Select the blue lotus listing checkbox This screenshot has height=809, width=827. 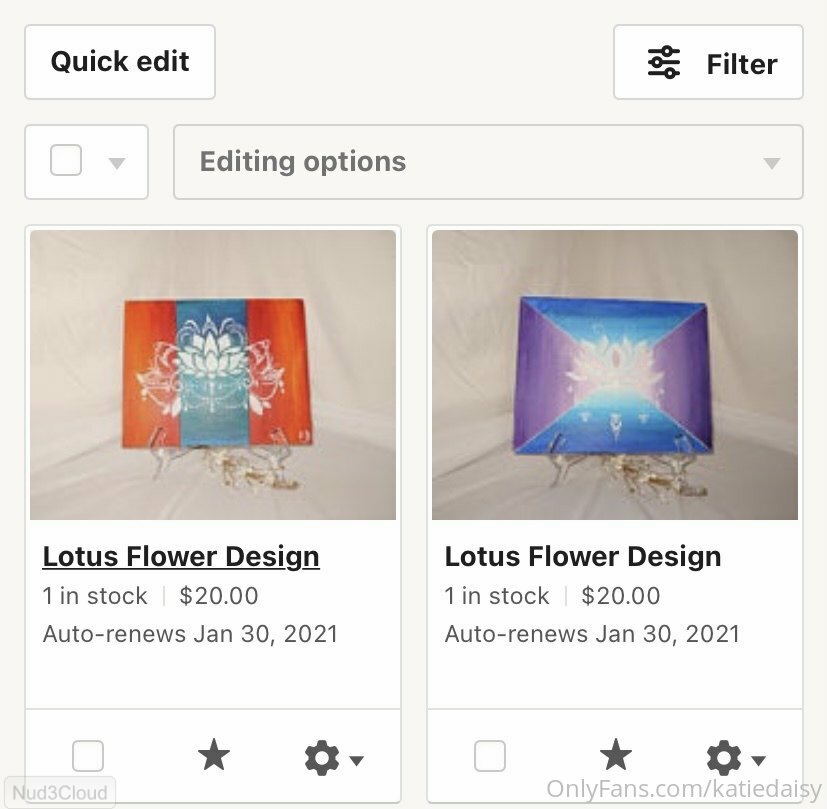tap(490, 757)
